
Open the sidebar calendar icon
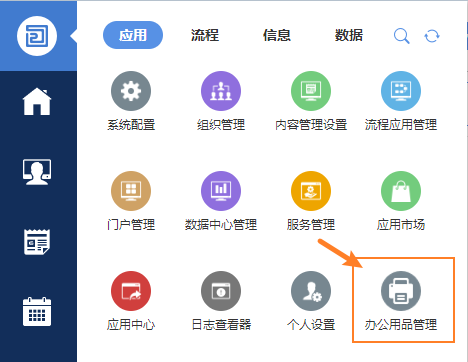(37, 312)
